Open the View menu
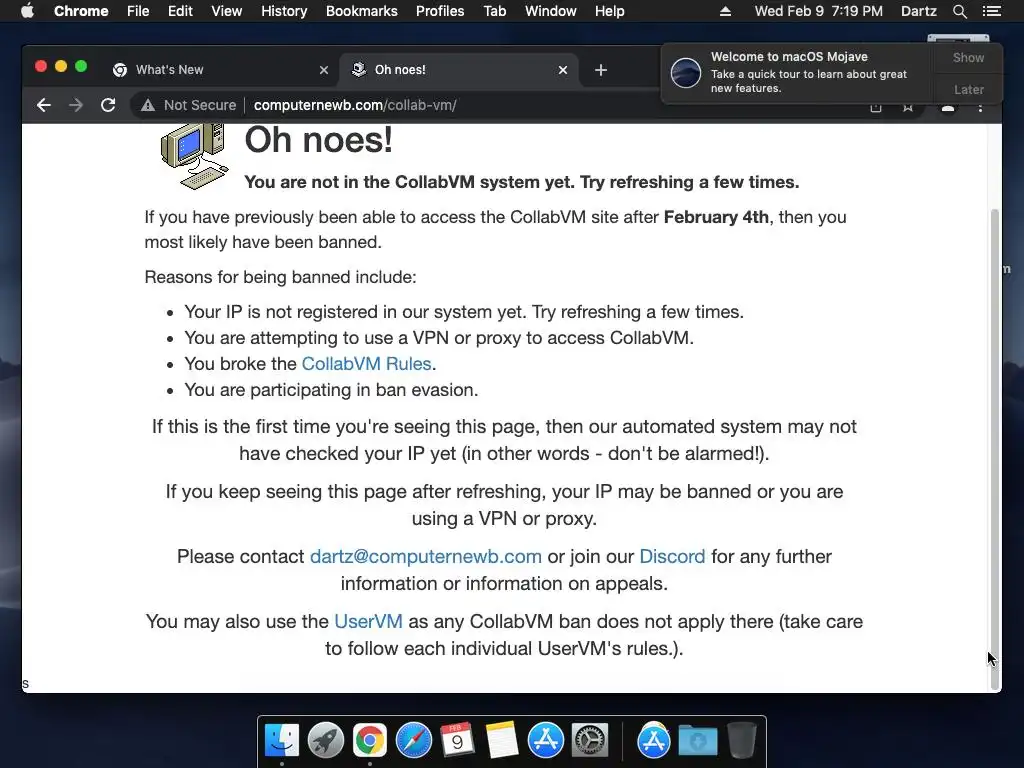This screenshot has height=768, width=1024. [227, 11]
